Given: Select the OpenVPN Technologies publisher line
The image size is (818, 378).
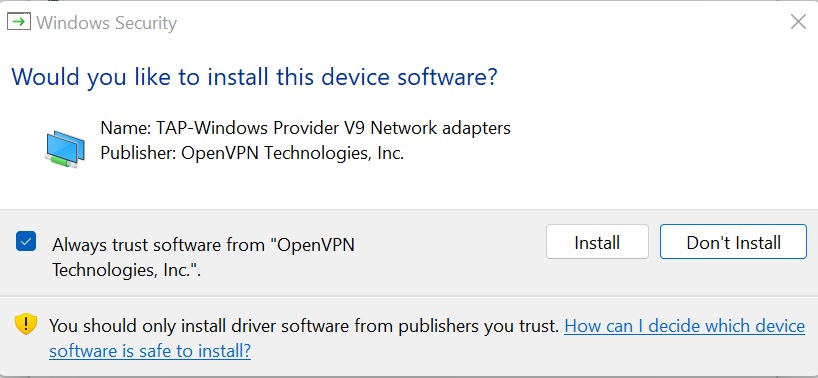Looking at the screenshot, I should [x=252, y=153].
